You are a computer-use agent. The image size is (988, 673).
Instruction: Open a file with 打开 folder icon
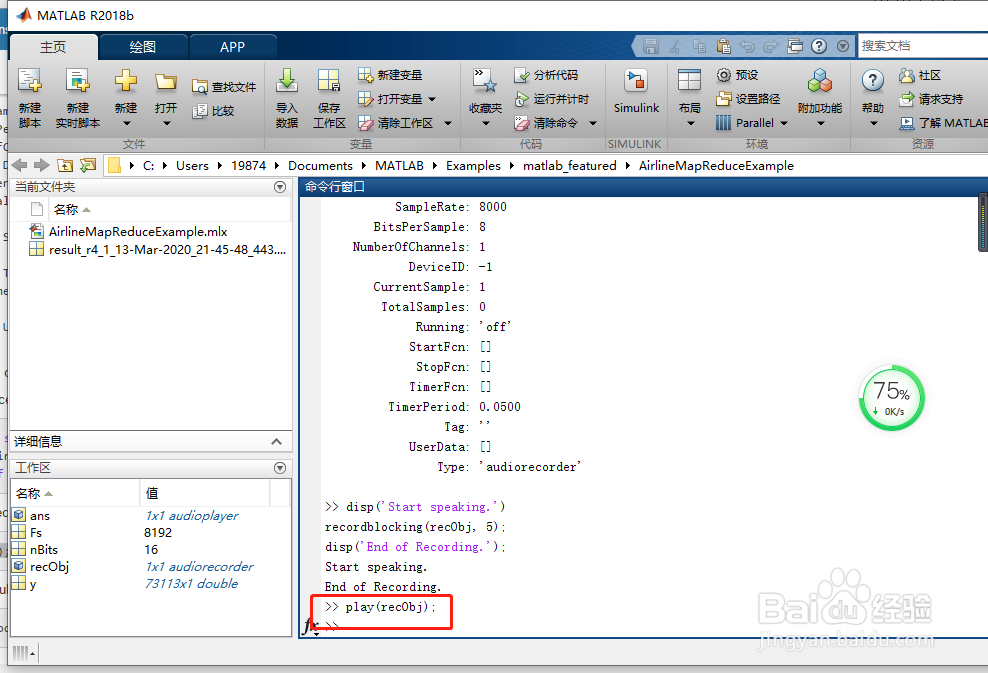[166, 81]
